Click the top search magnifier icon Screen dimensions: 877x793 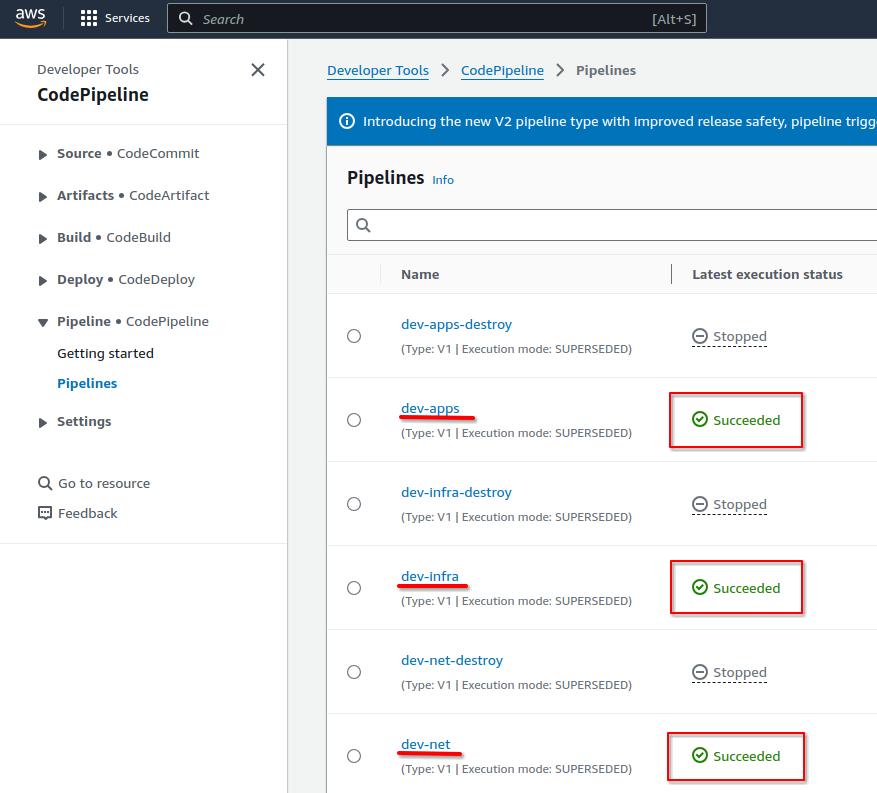(185, 18)
